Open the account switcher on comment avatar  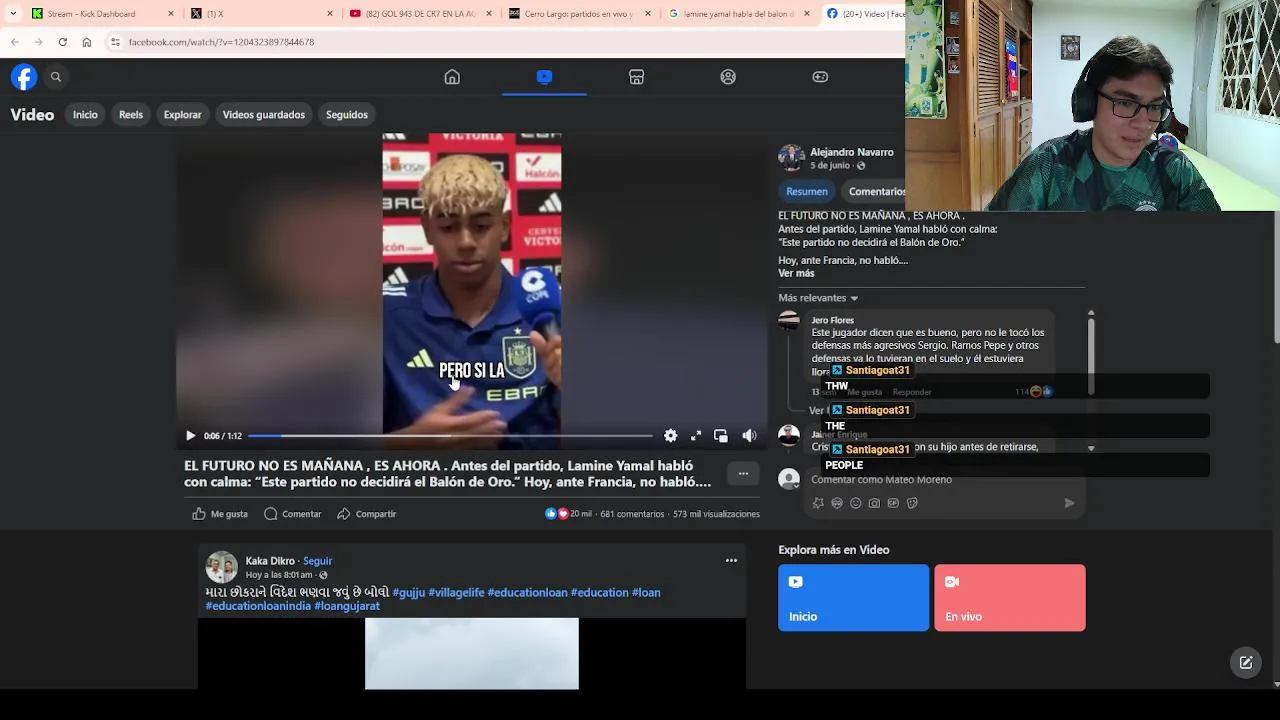click(x=789, y=479)
